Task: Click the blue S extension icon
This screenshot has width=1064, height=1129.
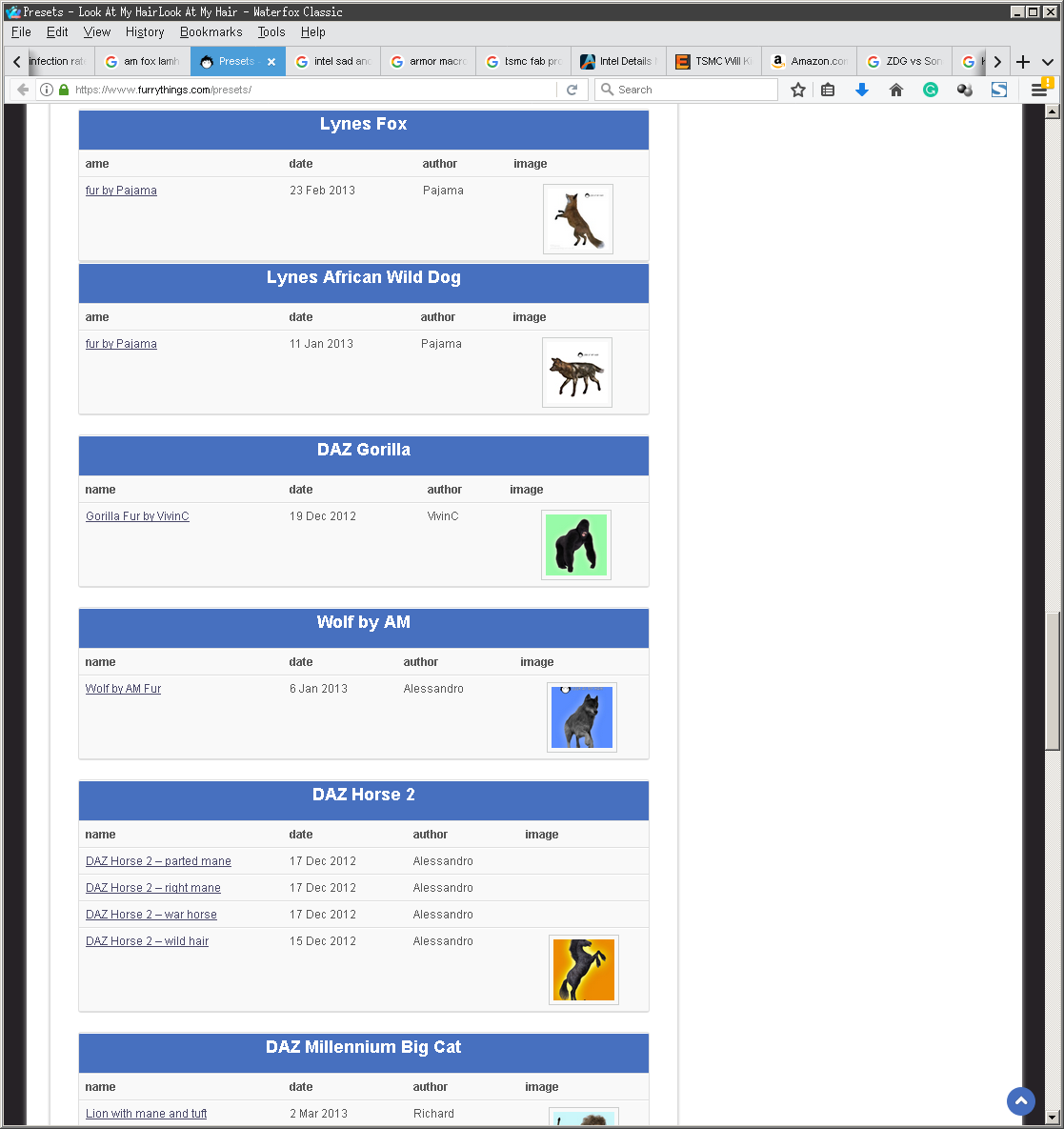Action: [x=999, y=90]
